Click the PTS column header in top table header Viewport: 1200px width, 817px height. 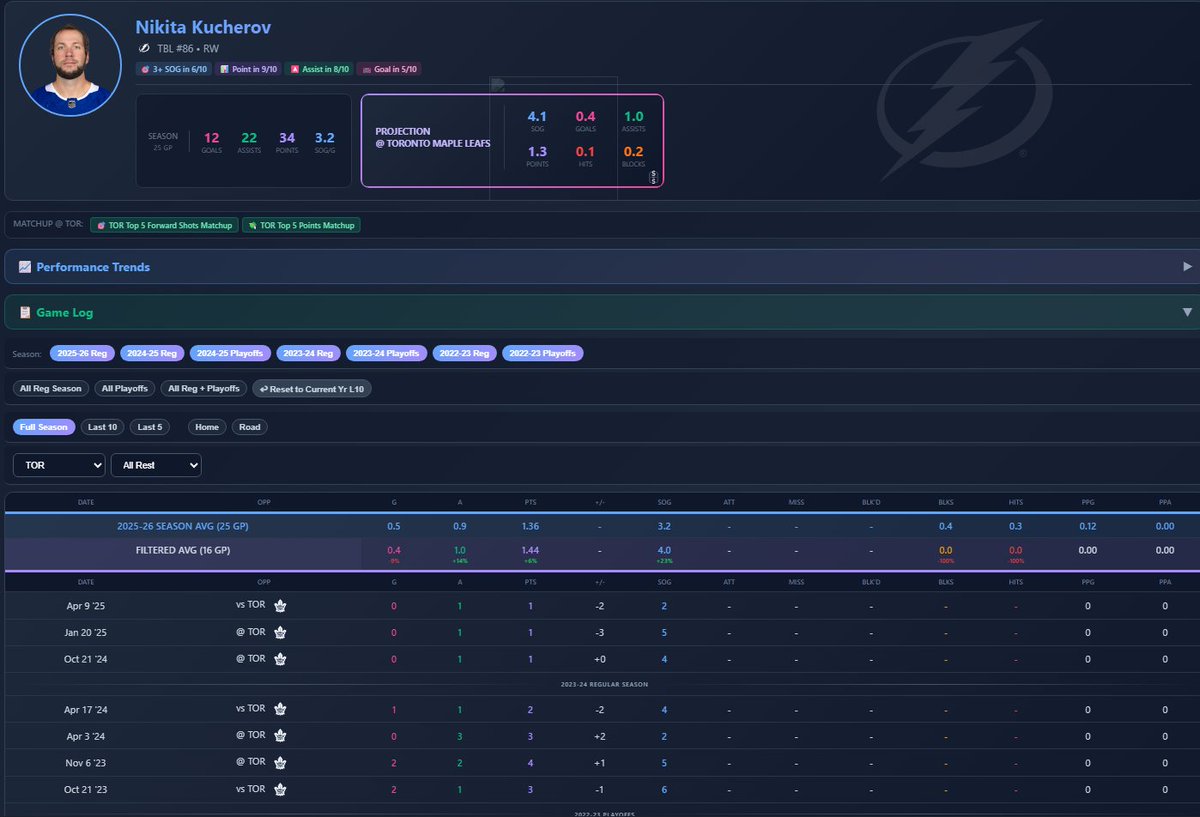point(530,503)
